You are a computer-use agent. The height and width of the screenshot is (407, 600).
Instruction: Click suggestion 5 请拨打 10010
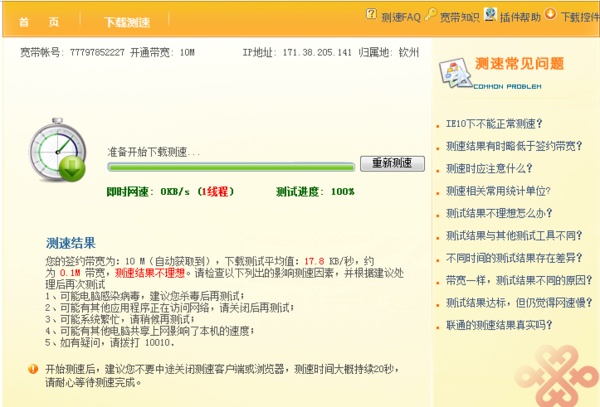click(110, 342)
